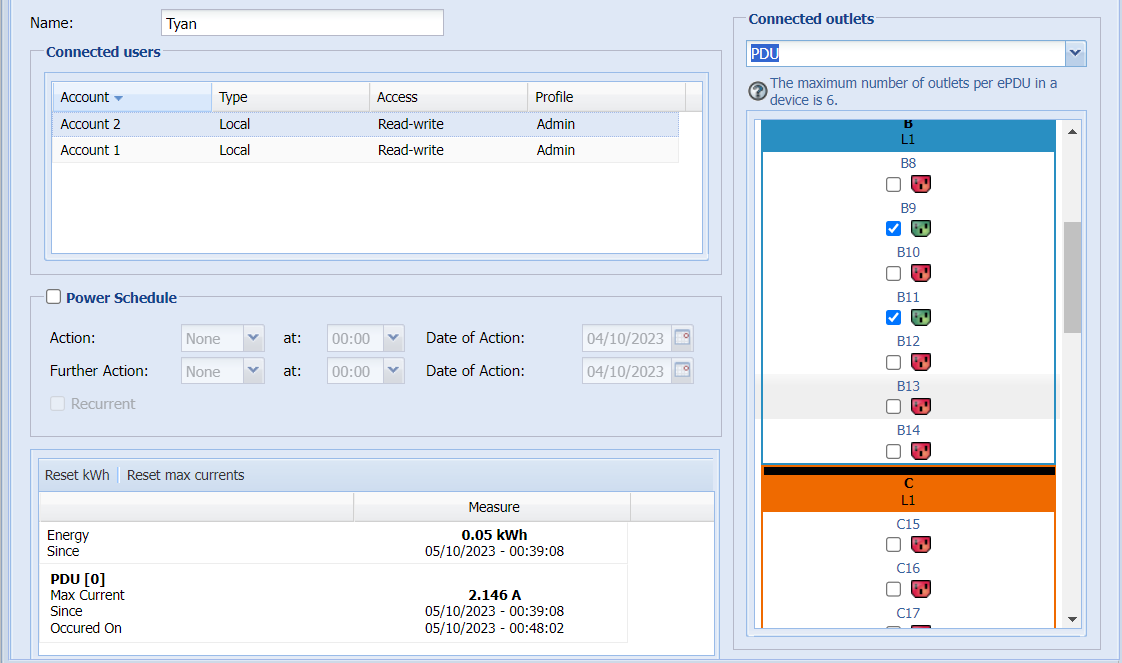This screenshot has width=1122, height=663.
Task: Click the Type column header
Action: [x=291, y=97]
